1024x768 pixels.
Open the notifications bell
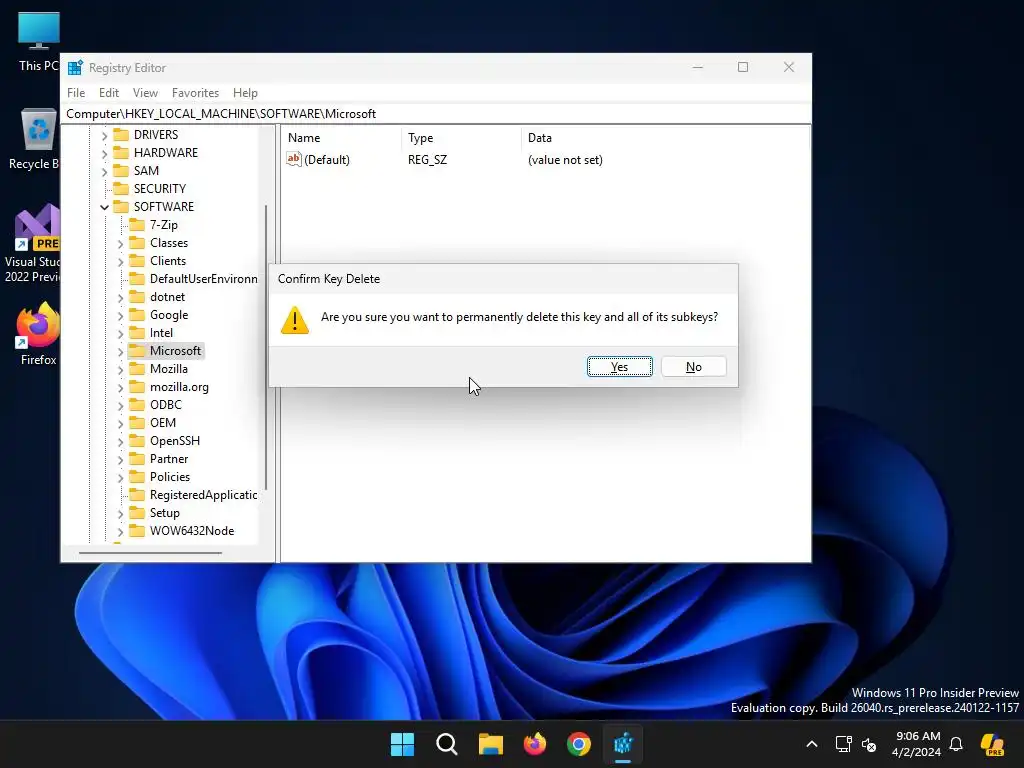(x=956, y=744)
